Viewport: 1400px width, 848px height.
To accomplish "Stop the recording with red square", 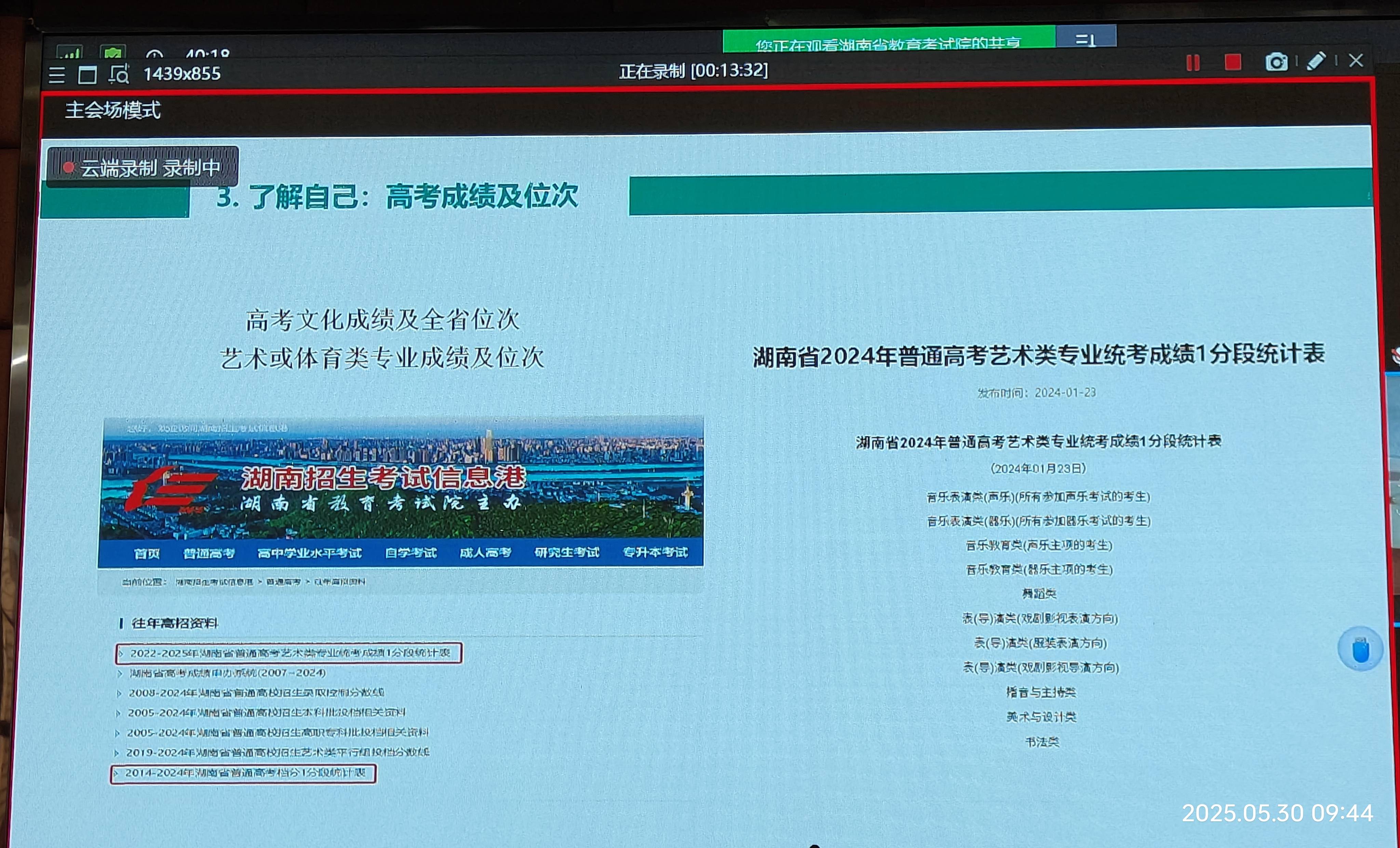I will point(1233,62).
